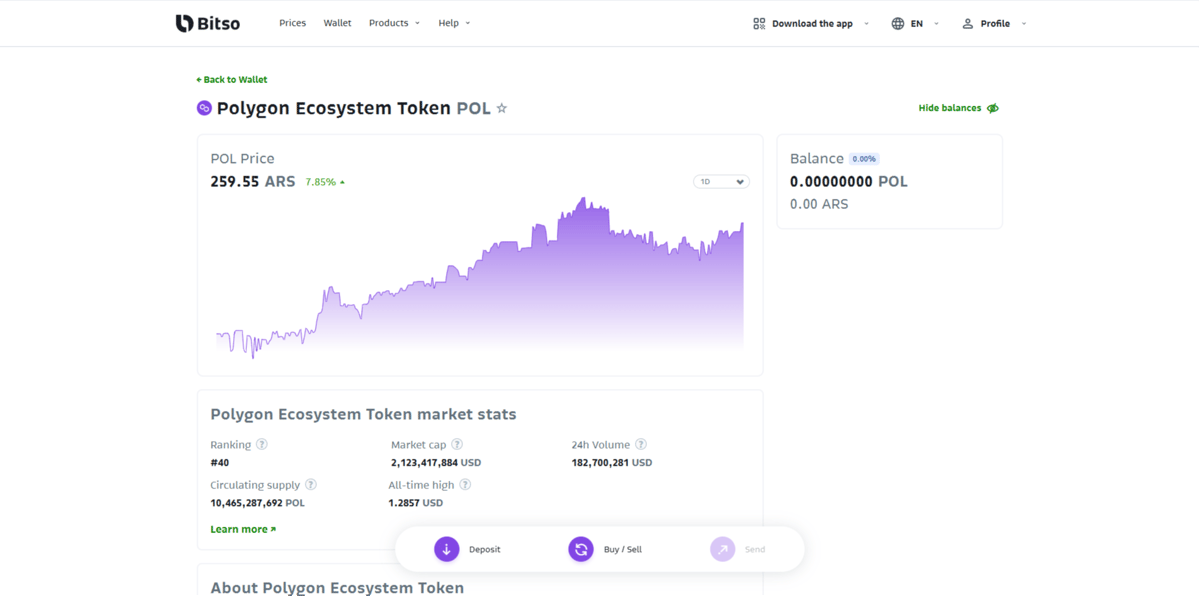Open the EN language selector

915,23
